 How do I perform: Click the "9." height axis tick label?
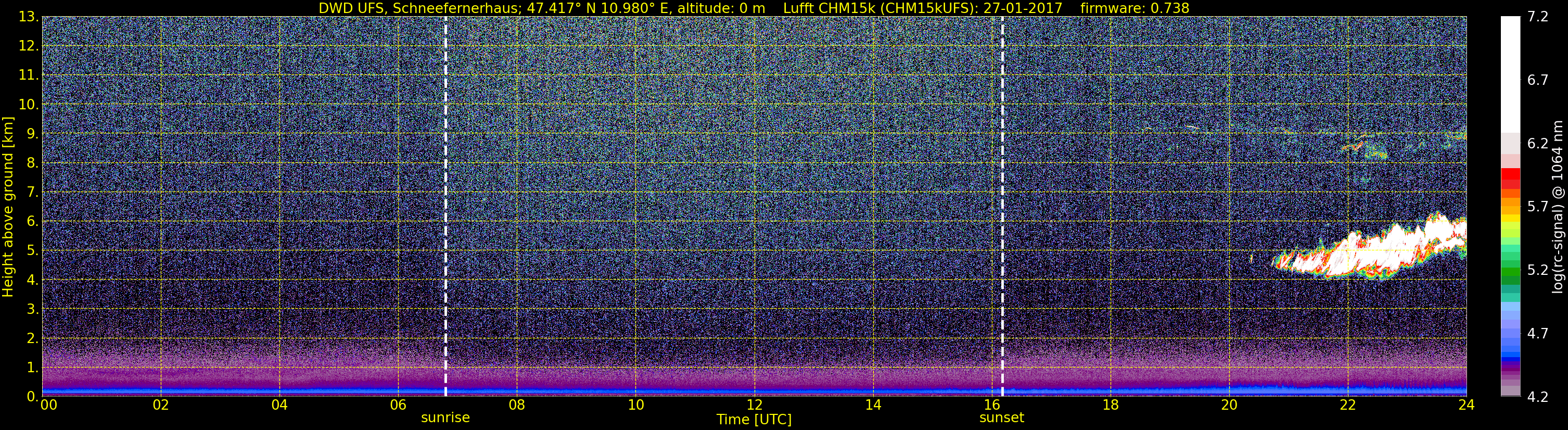[x=32, y=134]
